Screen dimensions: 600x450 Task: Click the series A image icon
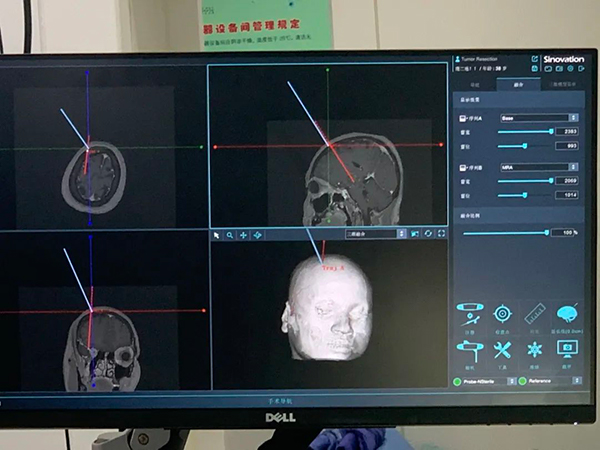click(462, 118)
